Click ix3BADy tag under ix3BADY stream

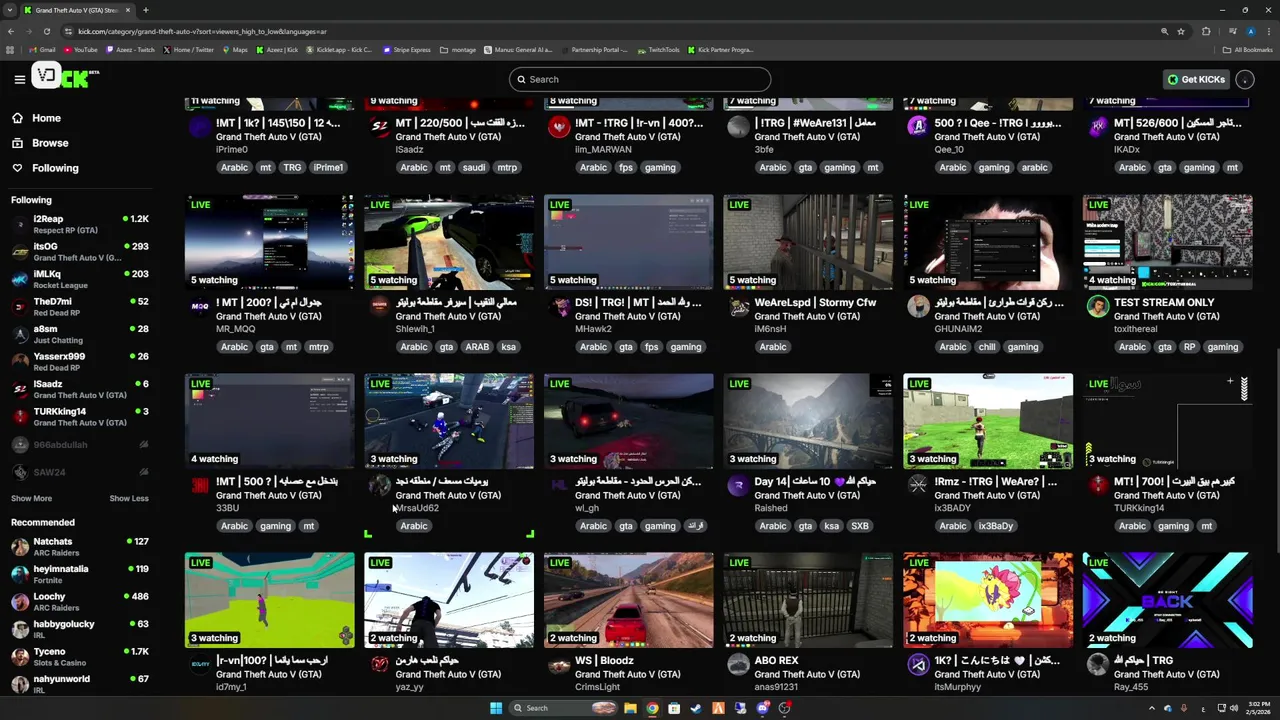click(995, 526)
